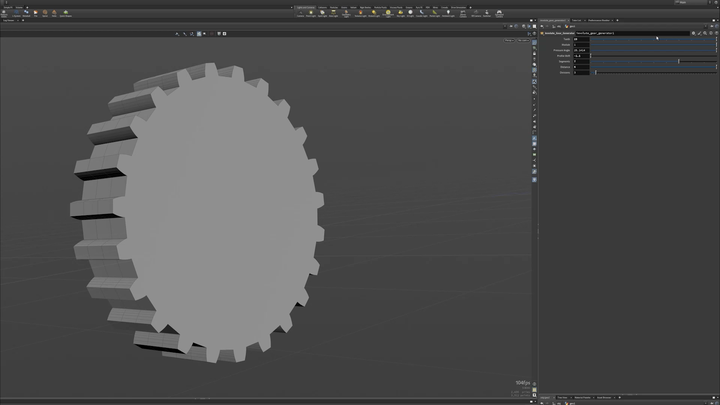This screenshot has height=405, width=720.
Task: Create a Caustic Light from the shelf
Action: click(422, 13)
